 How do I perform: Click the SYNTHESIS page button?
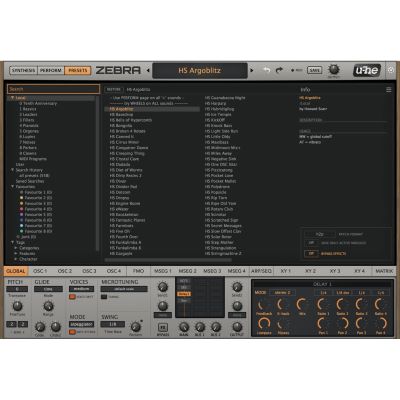tap(23, 70)
